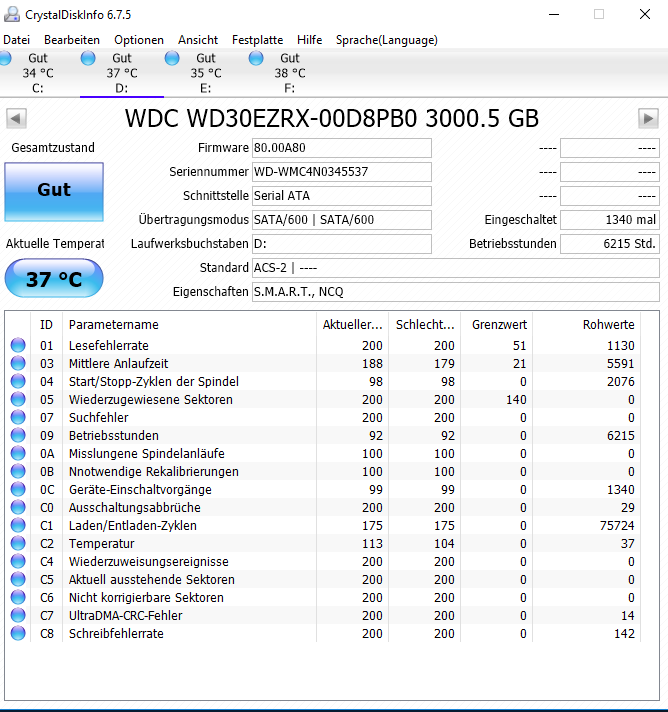
Task: Click status orb of Start/Stopp-Zyklen row
Action: click(x=18, y=381)
